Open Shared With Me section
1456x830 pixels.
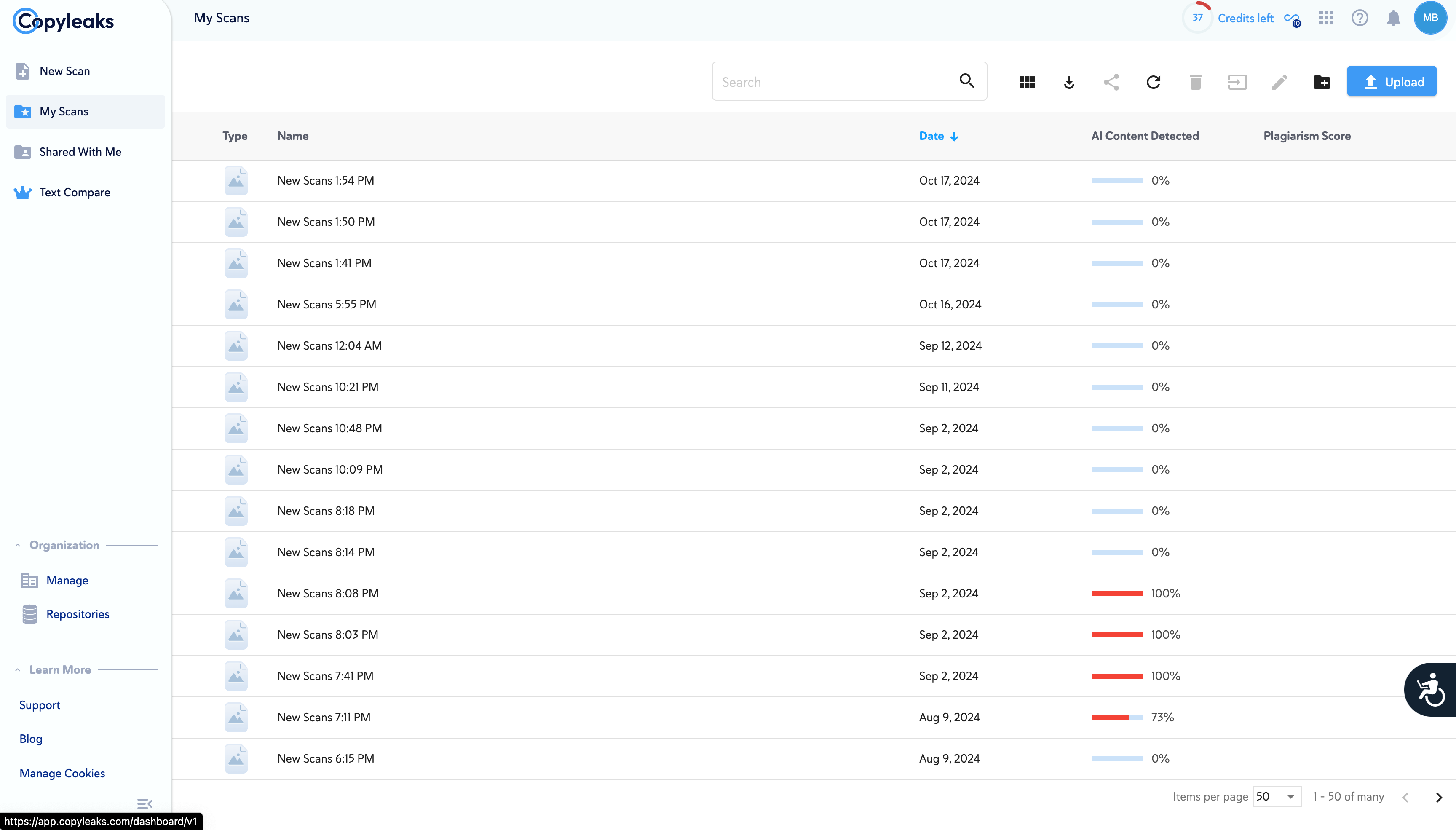pyautogui.click(x=80, y=152)
